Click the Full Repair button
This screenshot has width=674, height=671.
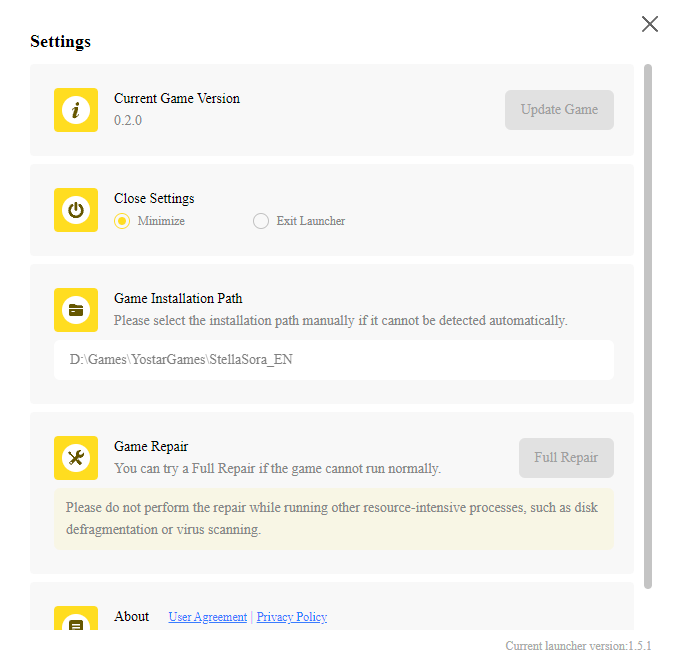point(566,458)
